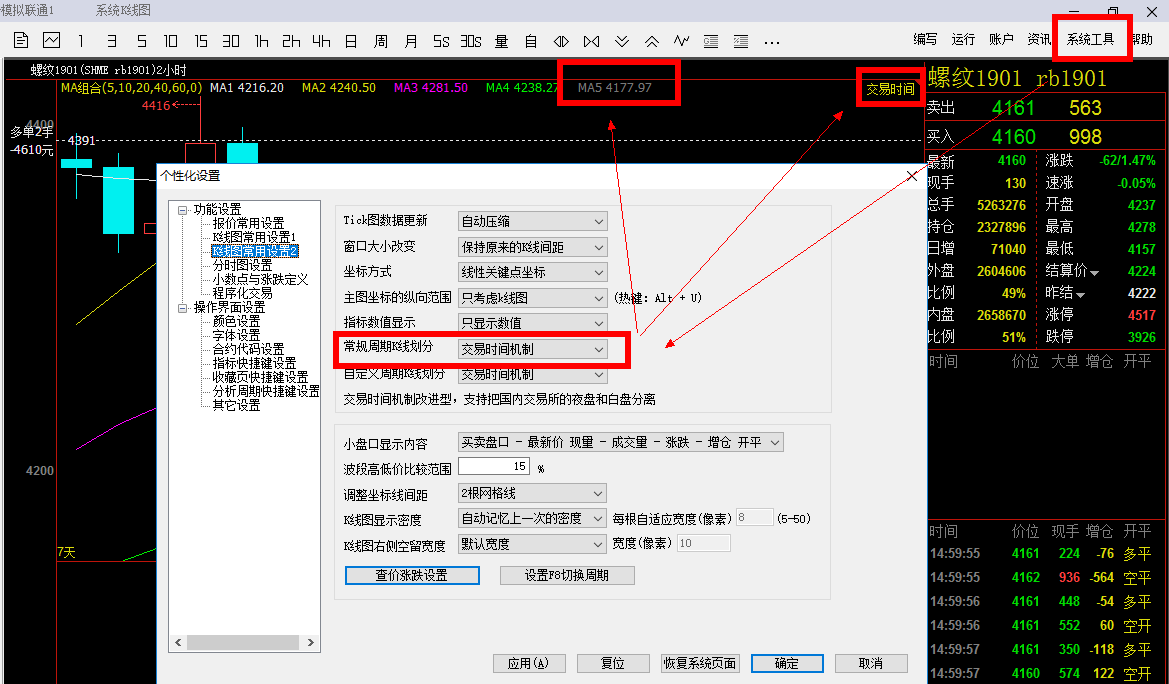Open the 小盘口显示内容 dropdown
Screen dimensions: 1169x684
620,442
